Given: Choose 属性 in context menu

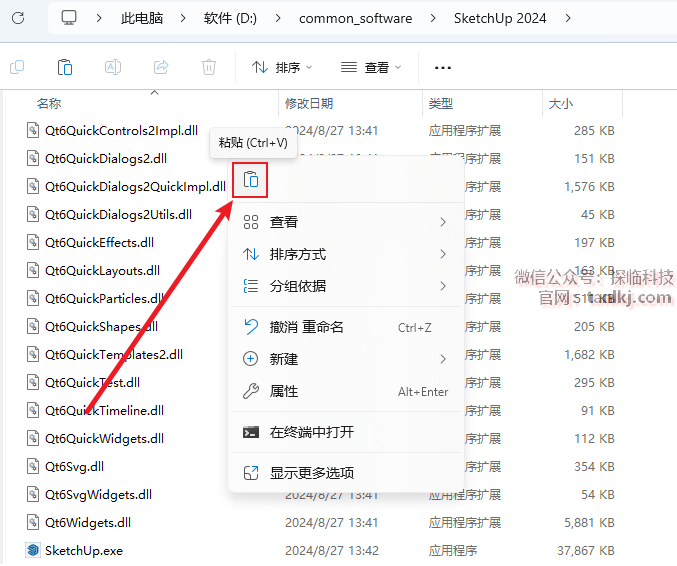Looking at the screenshot, I should [x=345, y=391].
